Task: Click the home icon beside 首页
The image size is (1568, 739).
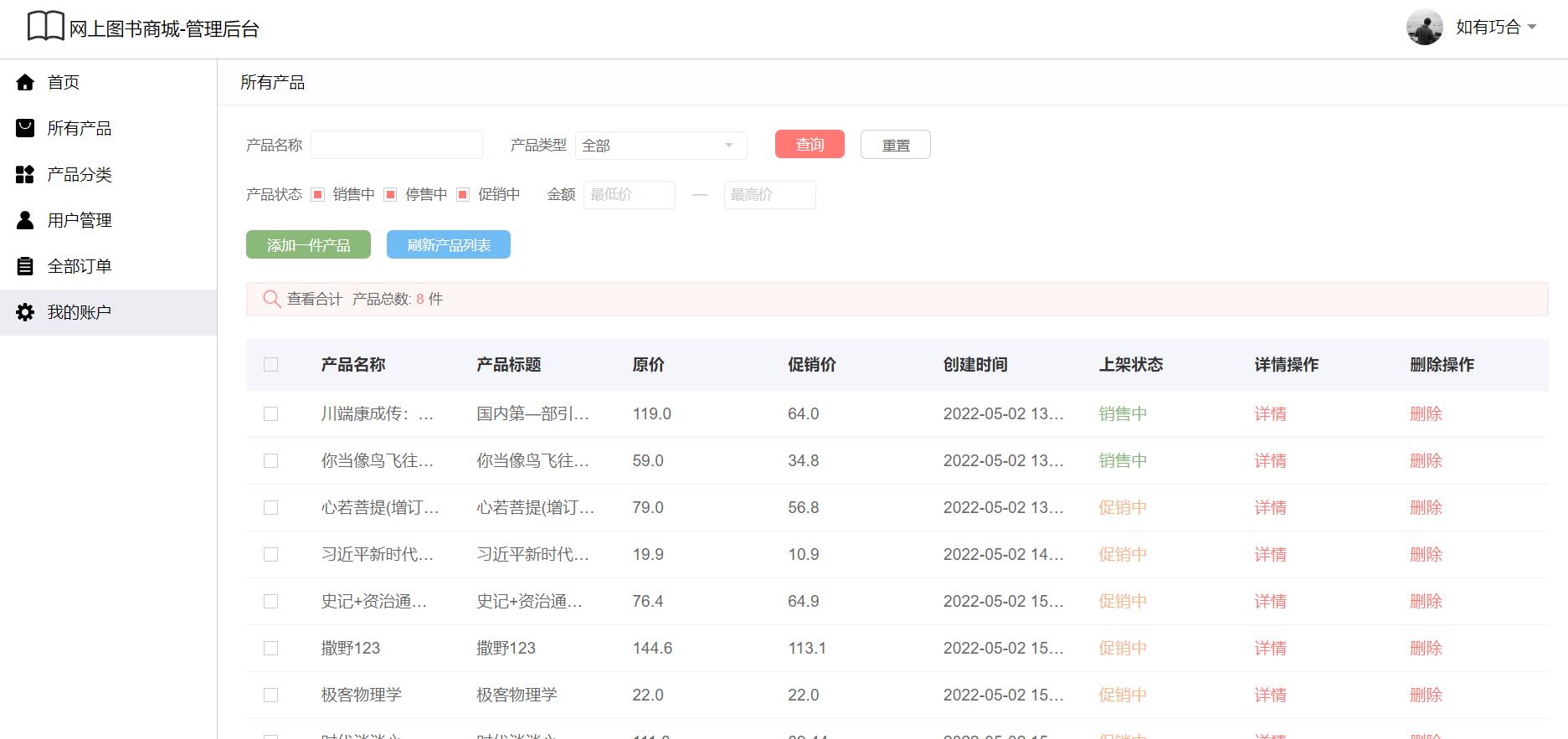Action: [25, 82]
